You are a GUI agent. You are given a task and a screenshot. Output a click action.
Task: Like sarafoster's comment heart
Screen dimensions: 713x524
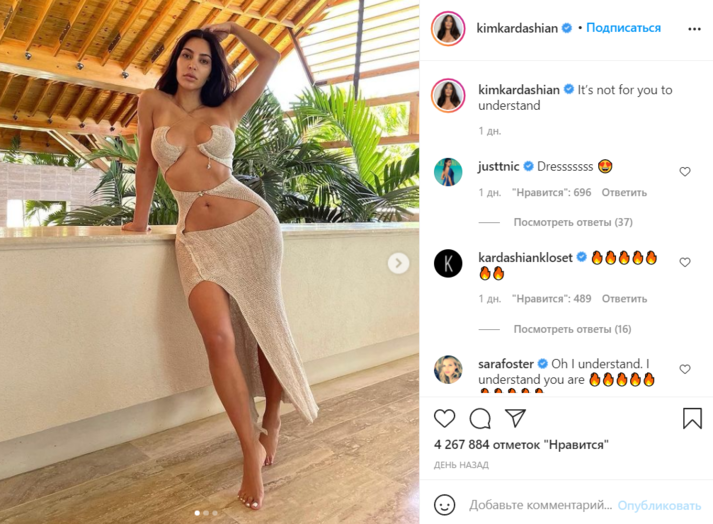pos(685,369)
